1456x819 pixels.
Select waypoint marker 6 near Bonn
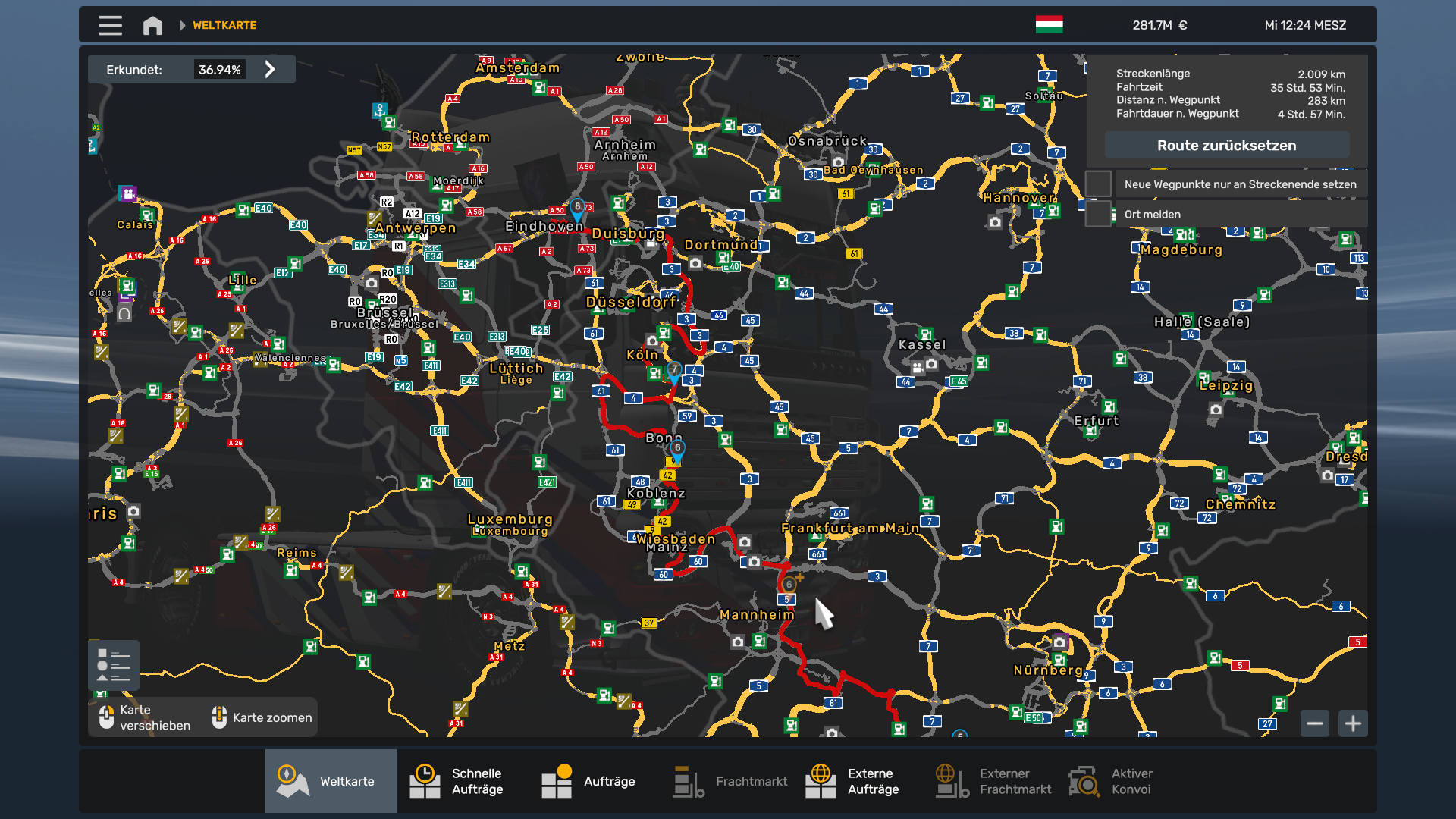pyautogui.click(x=677, y=449)
